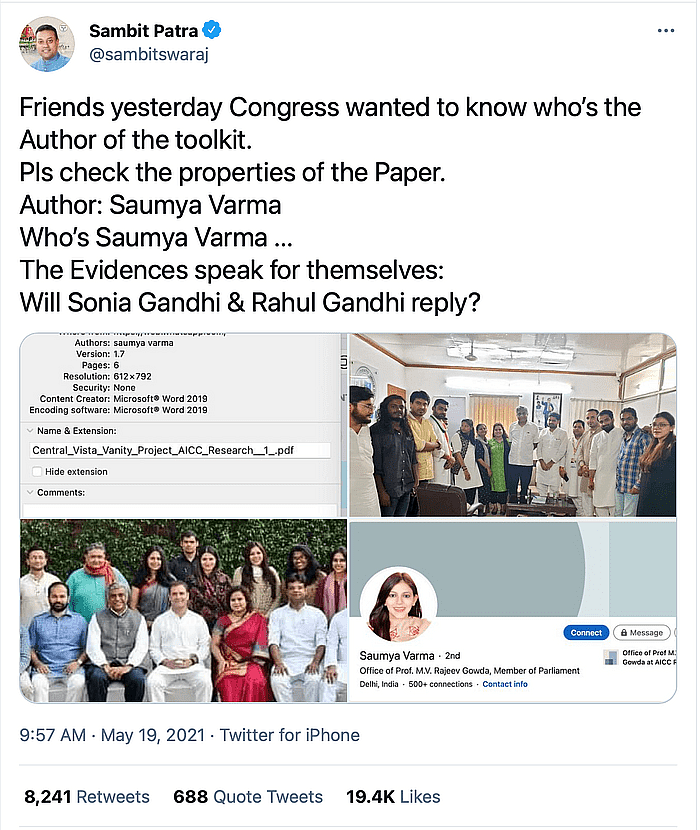Click the lock icon on the Message button

pyautogui.click(x=621, y=632)
